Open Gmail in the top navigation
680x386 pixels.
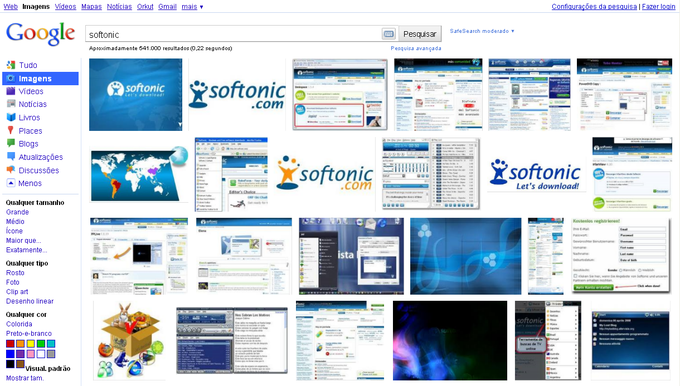pos(167,7)
